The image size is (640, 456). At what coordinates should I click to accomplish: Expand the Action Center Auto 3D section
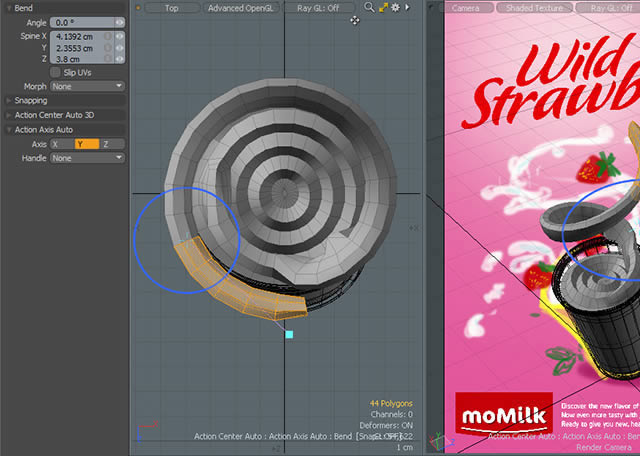pos(9,115)
